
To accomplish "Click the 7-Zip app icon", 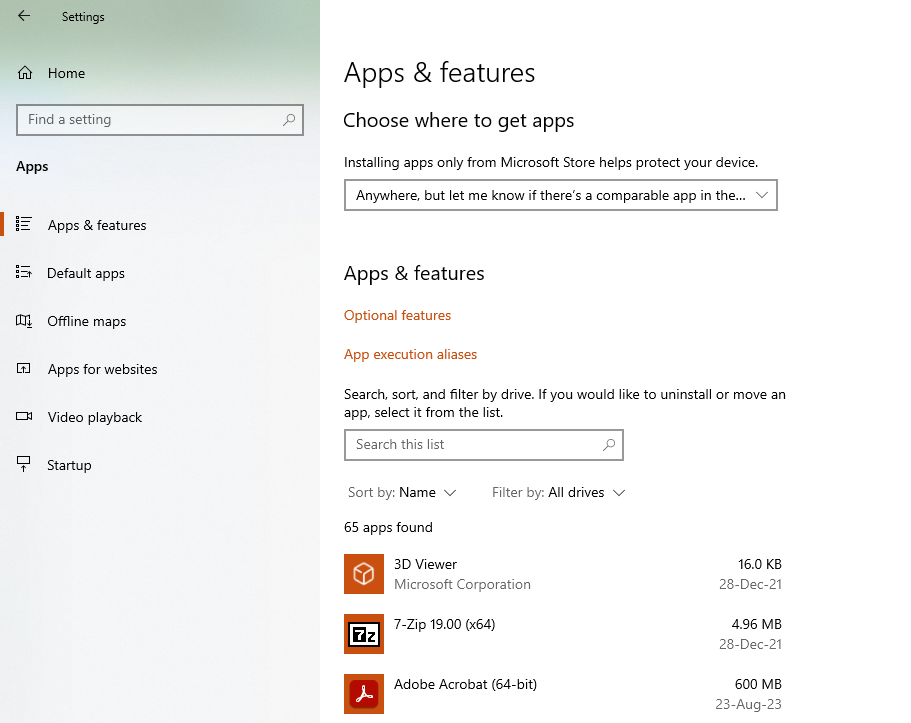I will pos(364,634).
